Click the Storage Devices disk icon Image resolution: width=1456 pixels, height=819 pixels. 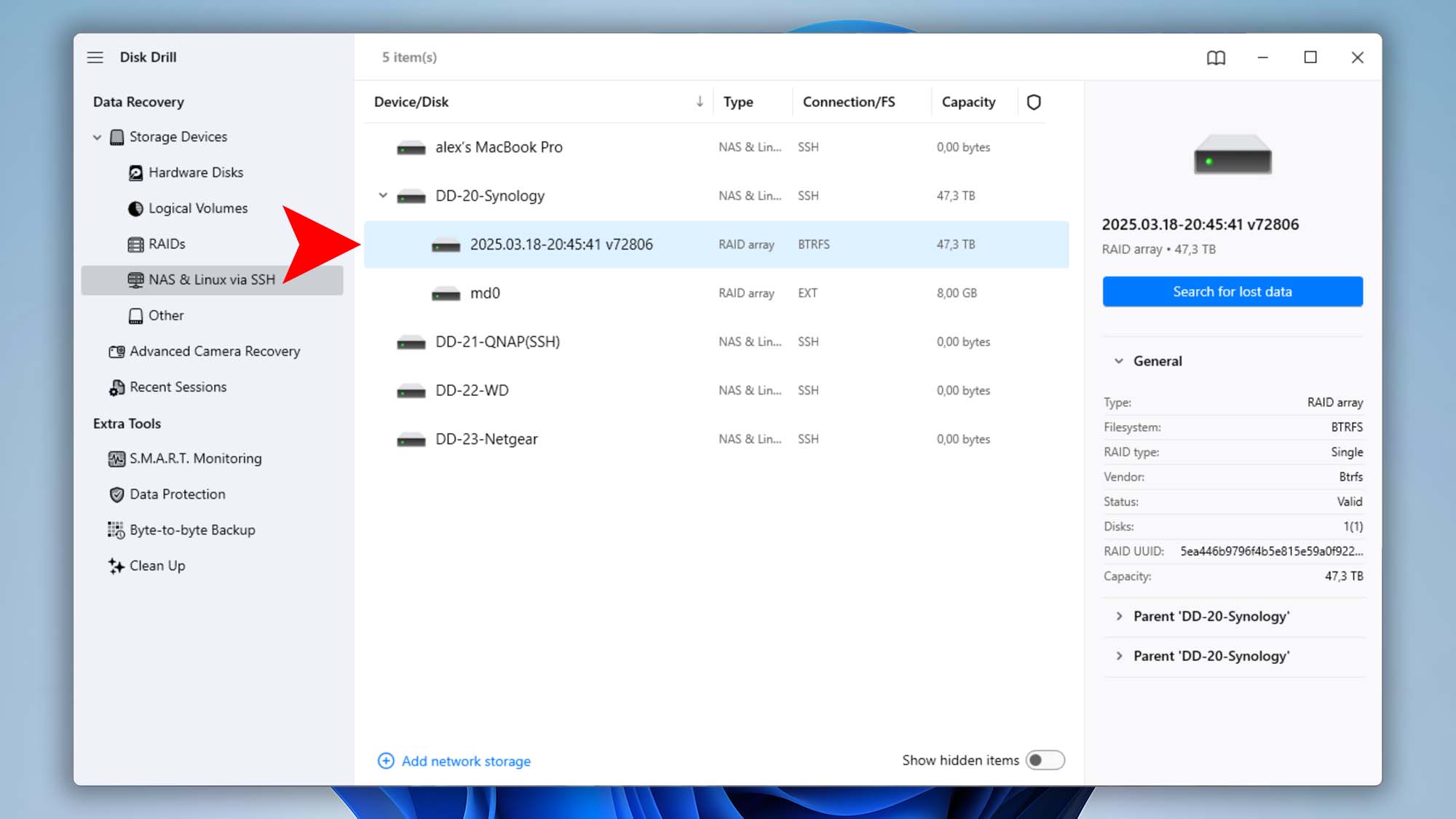pos(116,137)
